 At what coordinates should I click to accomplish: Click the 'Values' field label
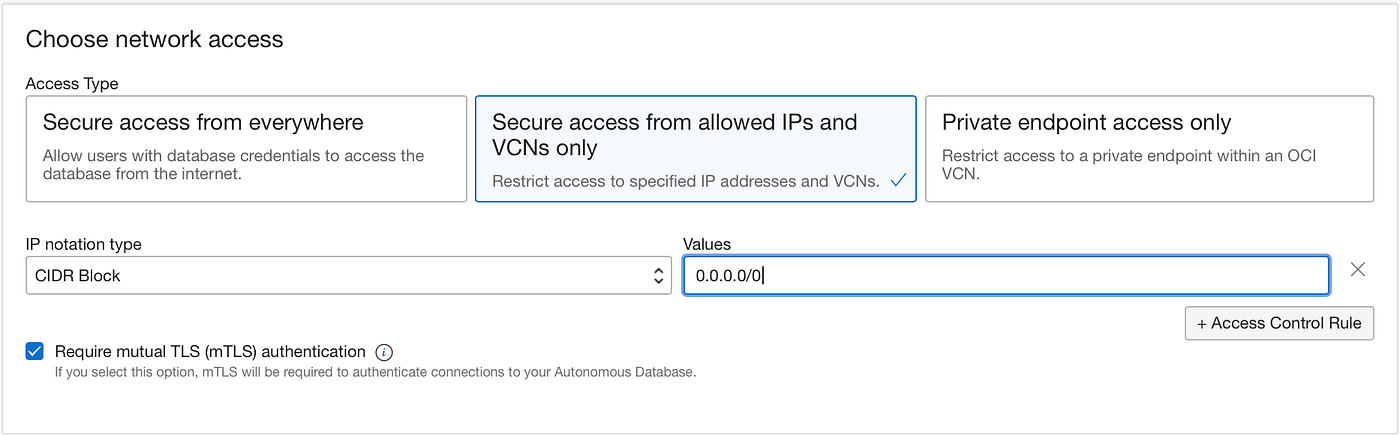point(707,244)
